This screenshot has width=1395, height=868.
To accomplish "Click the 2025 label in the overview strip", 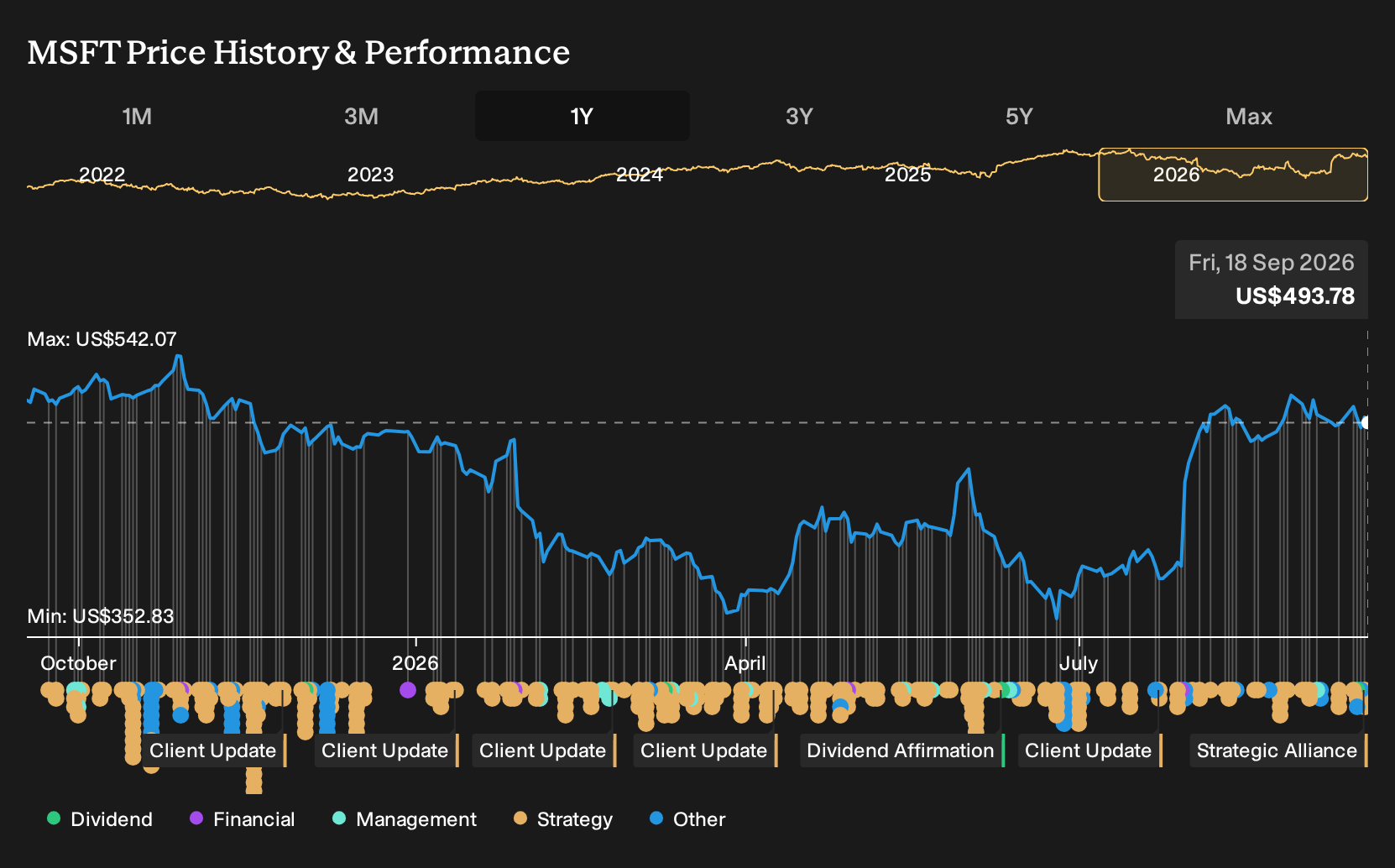I will (908, 175).
